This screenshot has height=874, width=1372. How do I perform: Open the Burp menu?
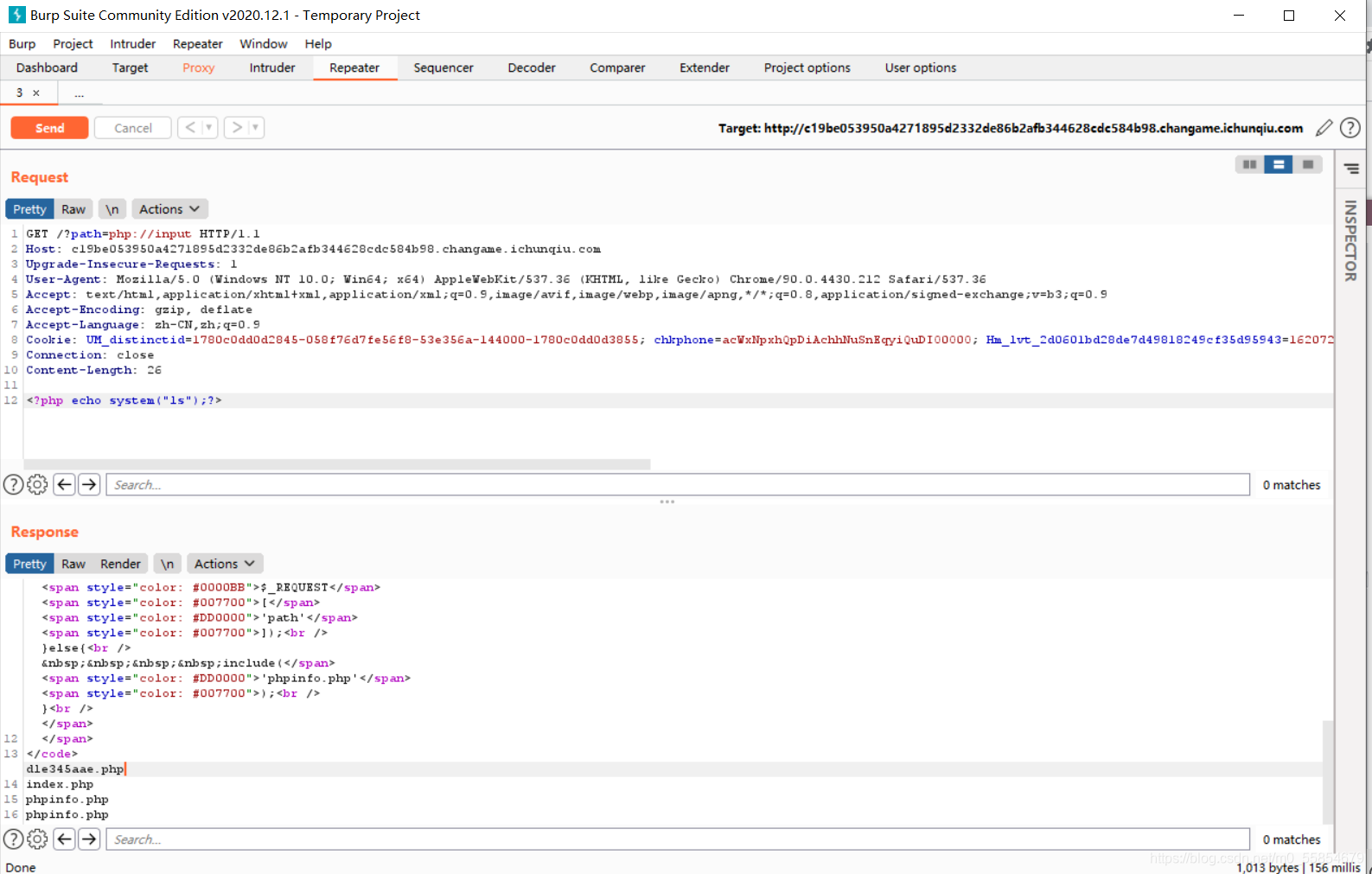(22, 44)
